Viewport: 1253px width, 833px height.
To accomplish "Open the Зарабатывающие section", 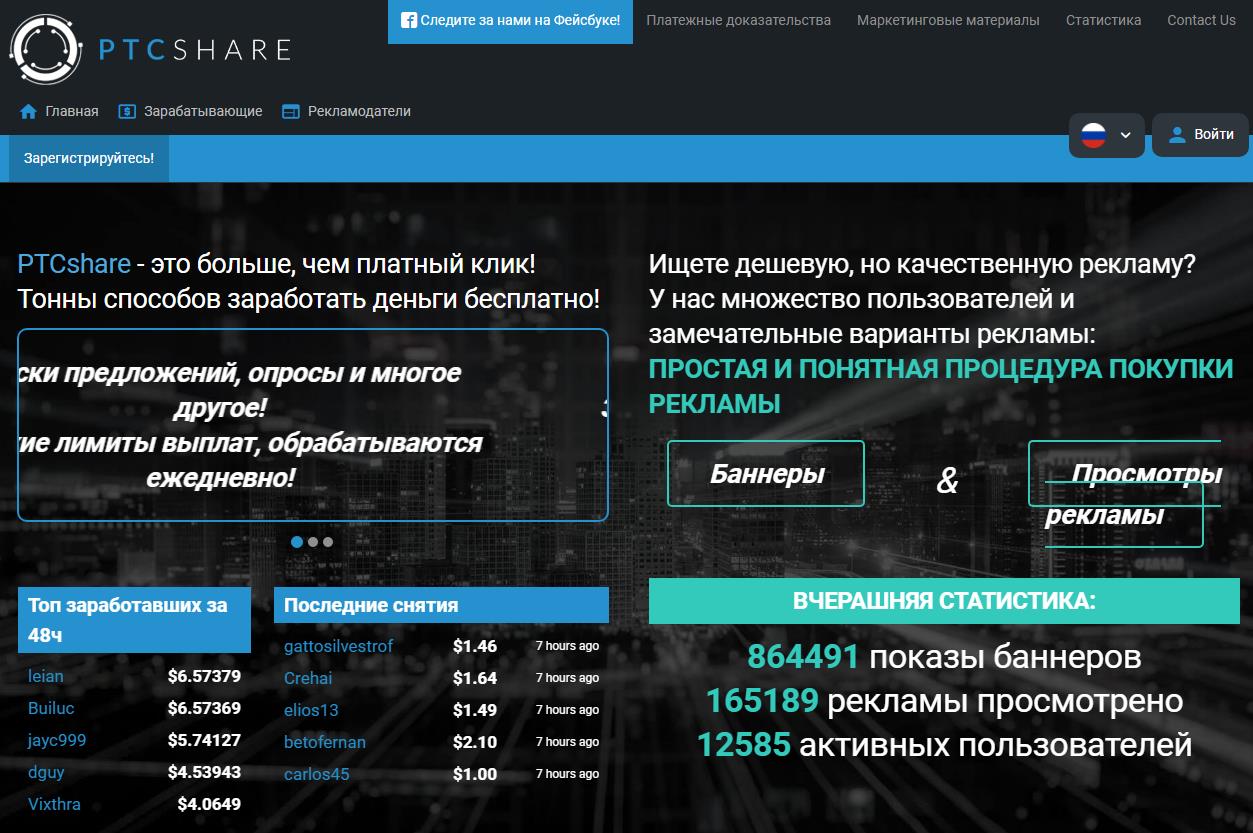I will (x=190, y=112).
